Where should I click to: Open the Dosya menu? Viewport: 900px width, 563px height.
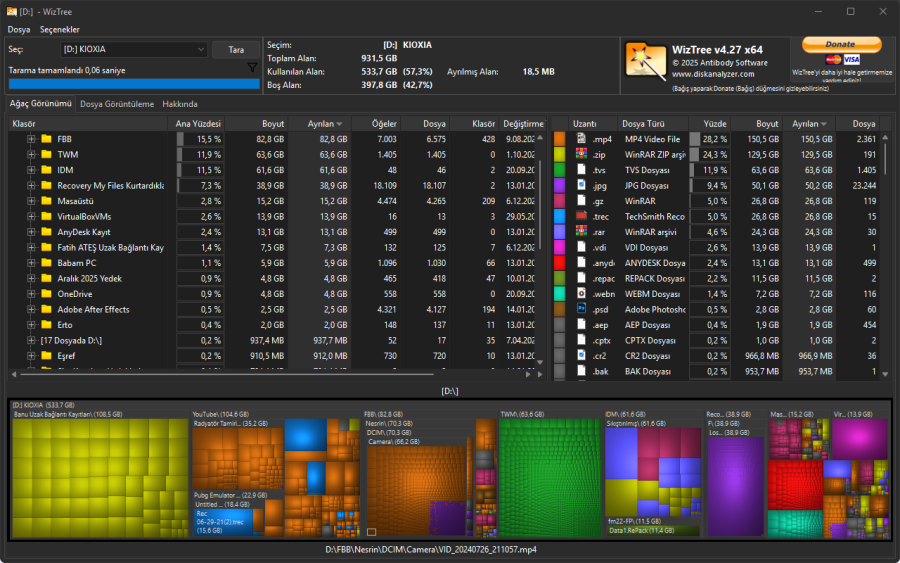pyautogui.click(x=19, y=30)
